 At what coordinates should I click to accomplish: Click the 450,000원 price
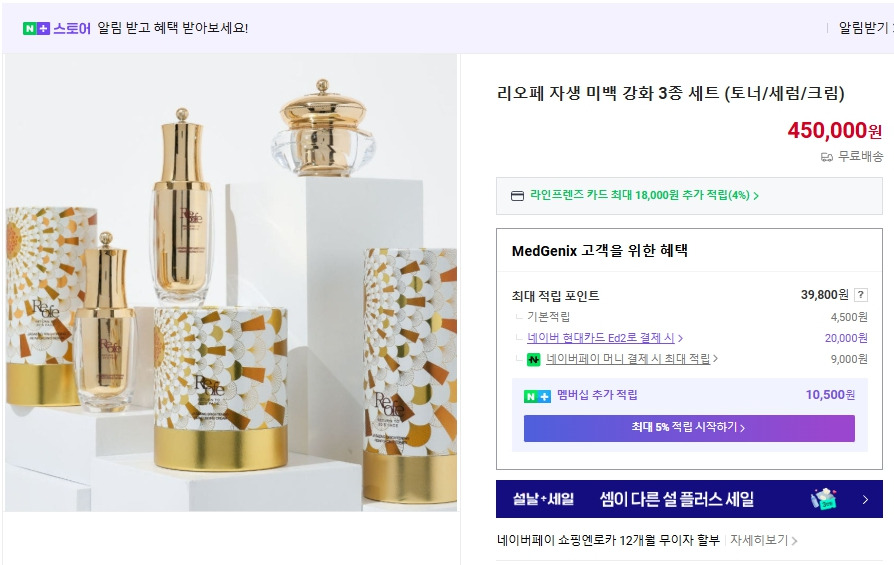(834, 131)
